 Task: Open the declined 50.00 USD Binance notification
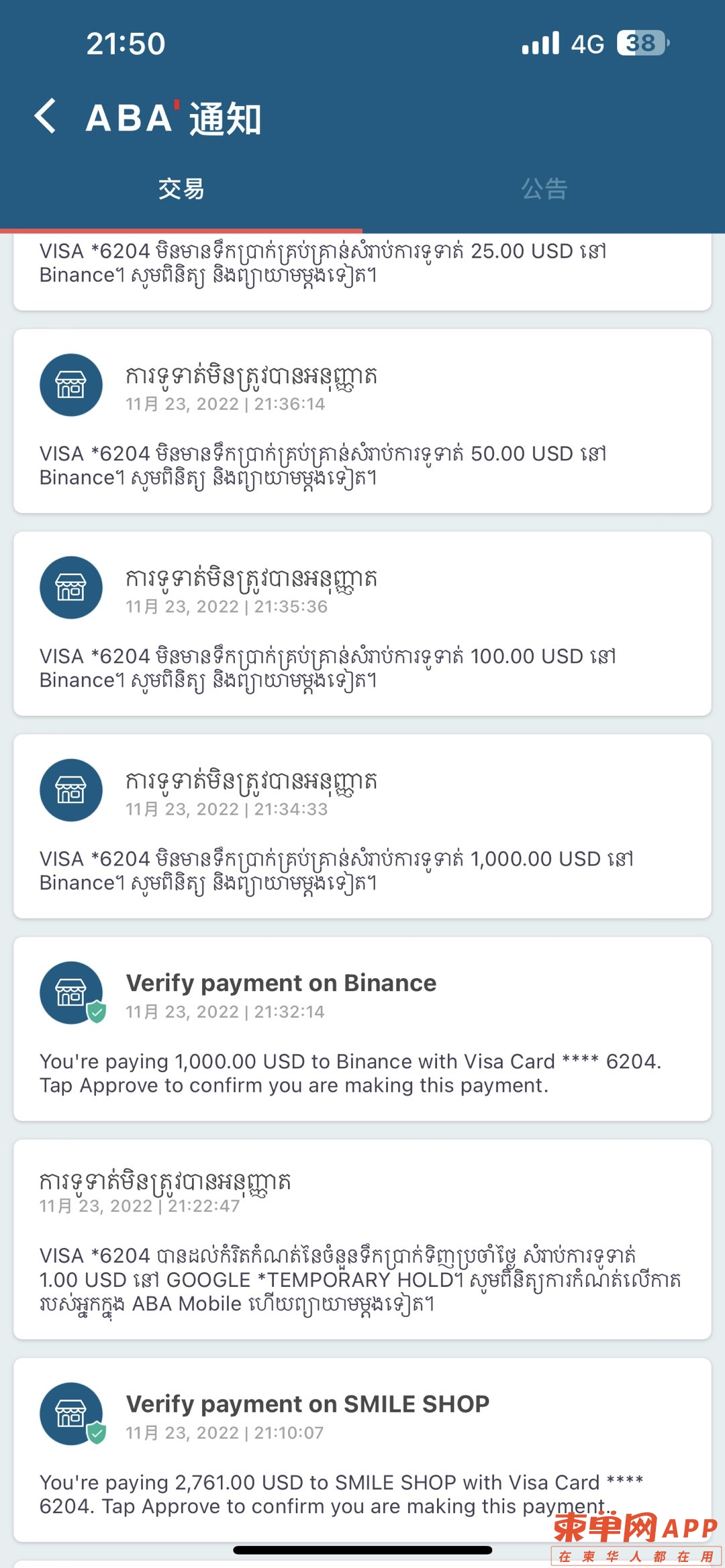[x=362, y=421]
